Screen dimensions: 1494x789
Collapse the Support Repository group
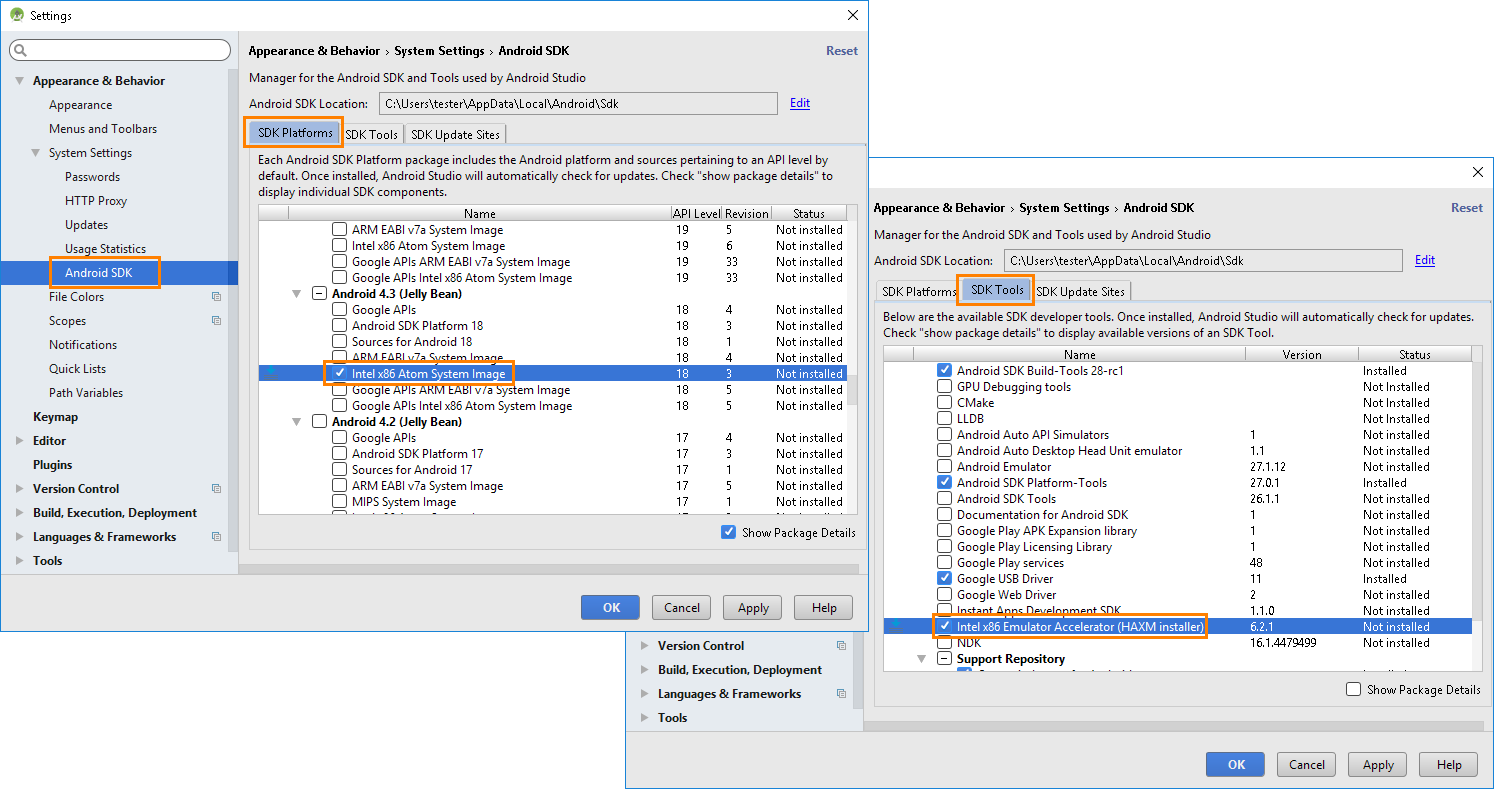(x=921, y=659)
